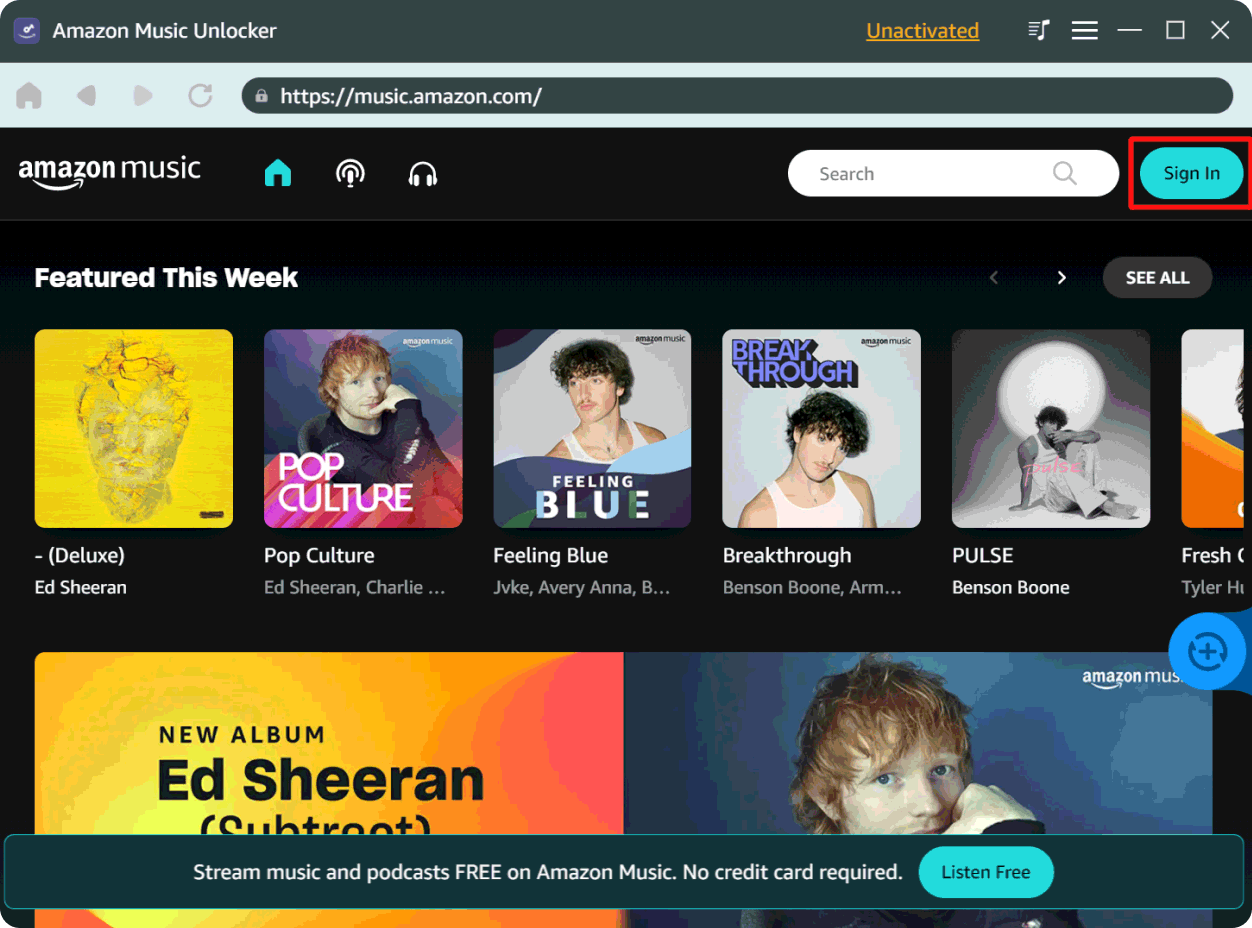
Task: Click the Feeling Blue title text
Action: click(551, 556)
